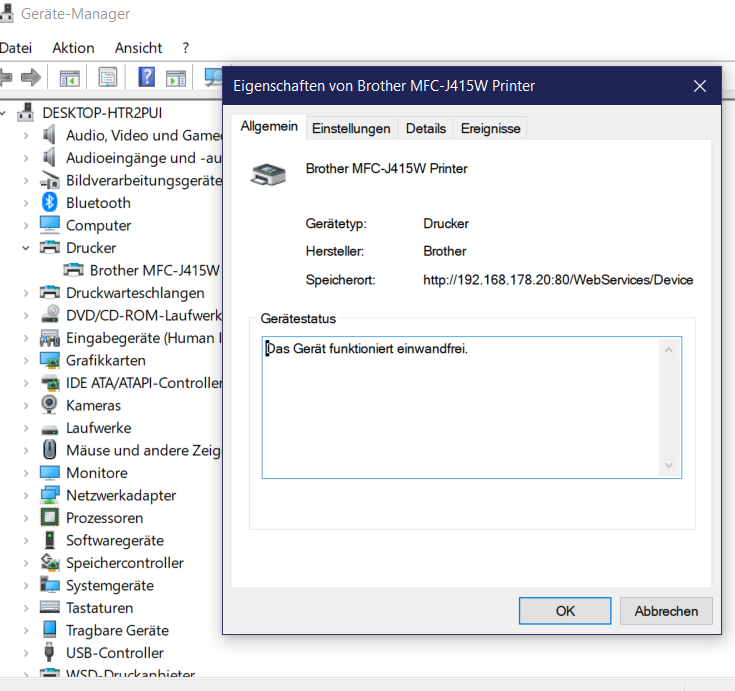Image resolution: width=735 pixels, height=691 pixels.
Task: Click the forward arrow toolbar icon
Action: click(31, 77)
